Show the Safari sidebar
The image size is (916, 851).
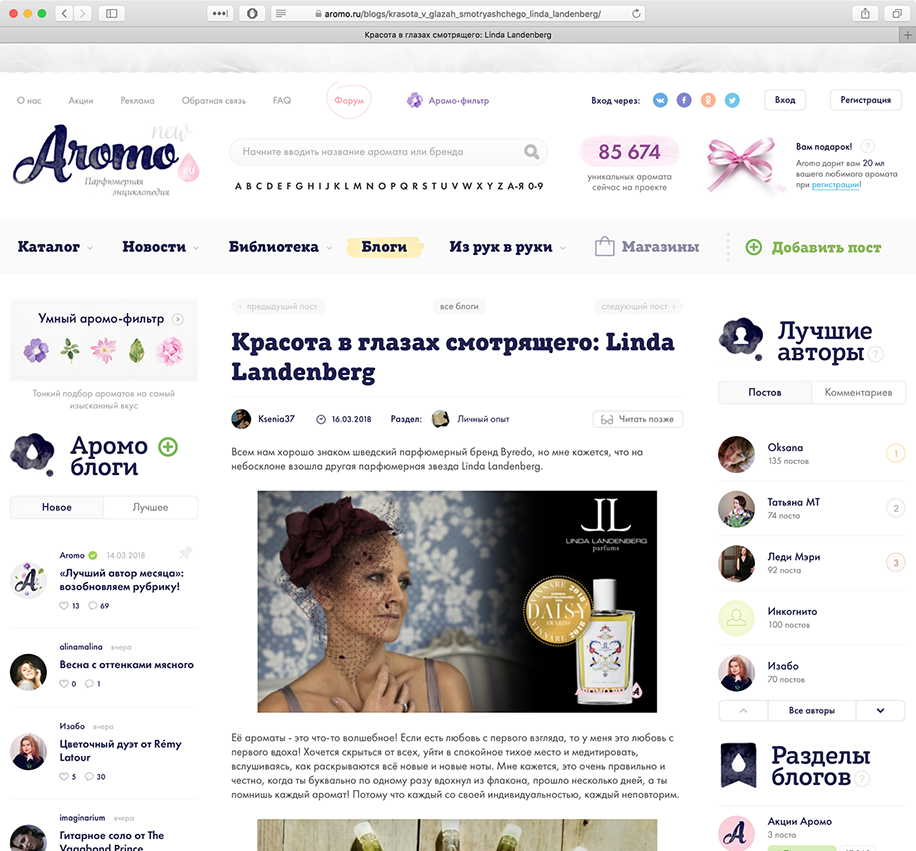[111, 14]
